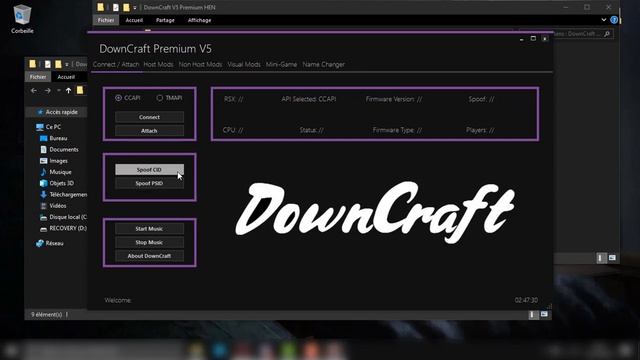Click Accueil tab in left Explorer window

coord(66,77)
